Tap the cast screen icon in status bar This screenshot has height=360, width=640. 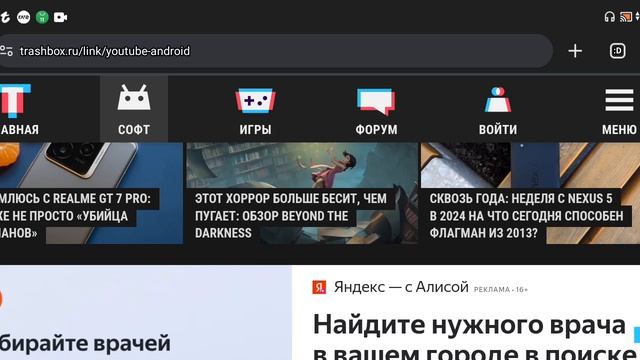[x=626, y=17]
